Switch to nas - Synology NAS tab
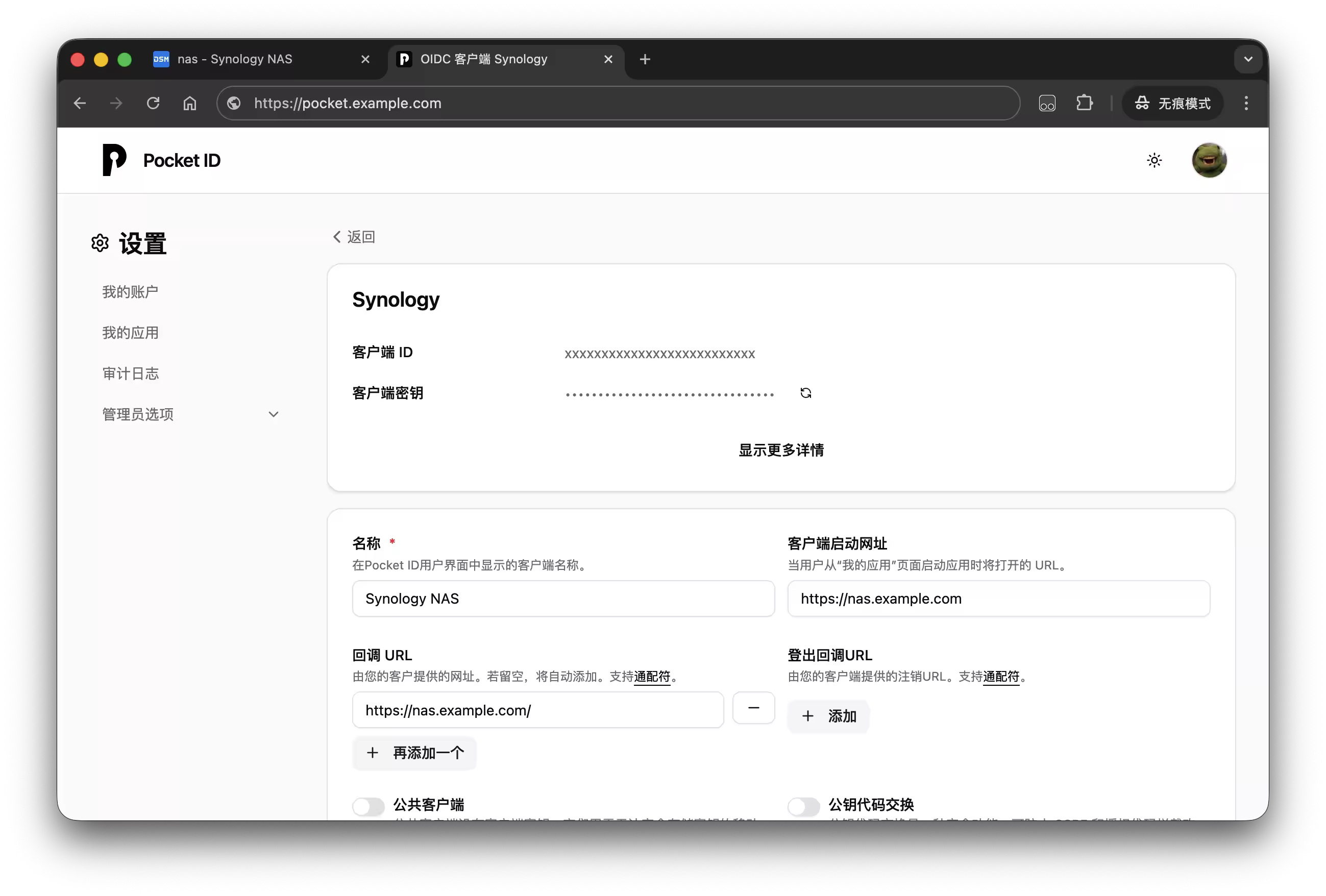Screen dimensions: 1326x896 (x=251, y=59)
